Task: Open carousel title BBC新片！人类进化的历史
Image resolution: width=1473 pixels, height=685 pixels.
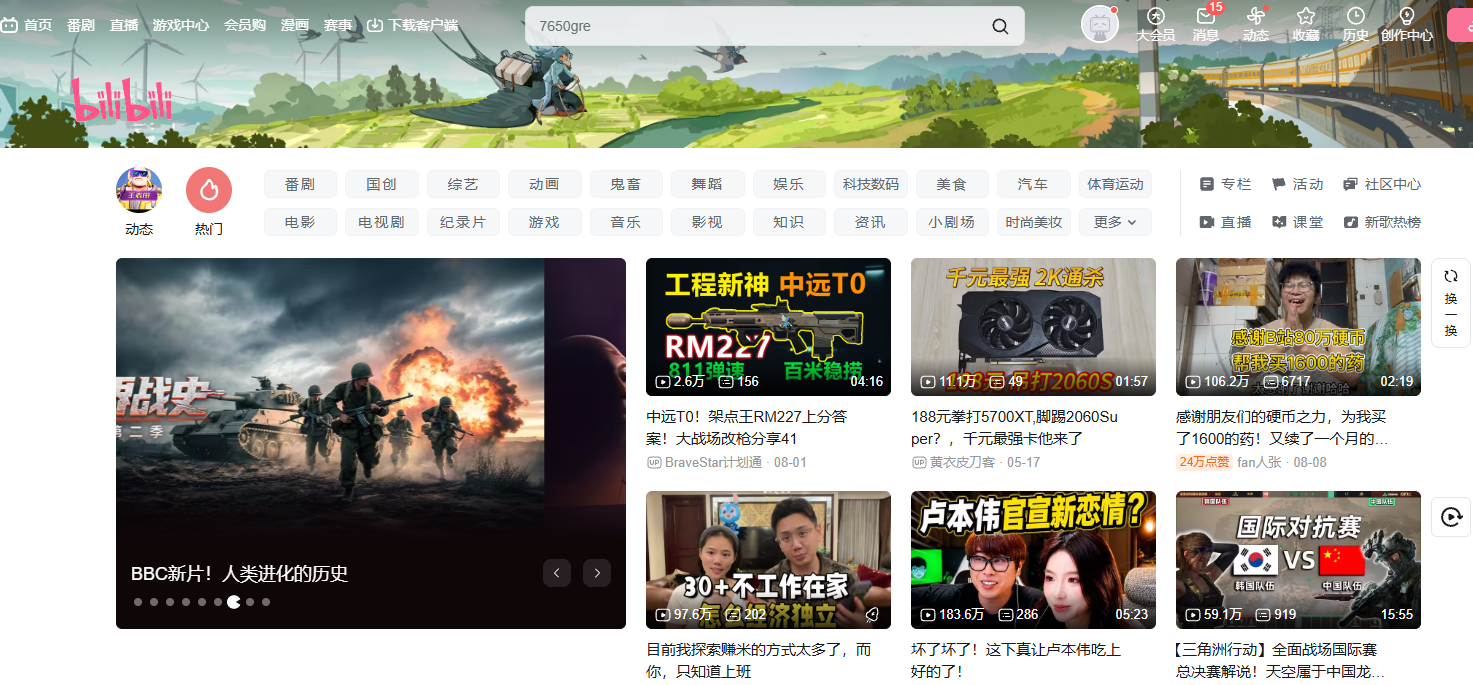Action: [x=239, y=574]
